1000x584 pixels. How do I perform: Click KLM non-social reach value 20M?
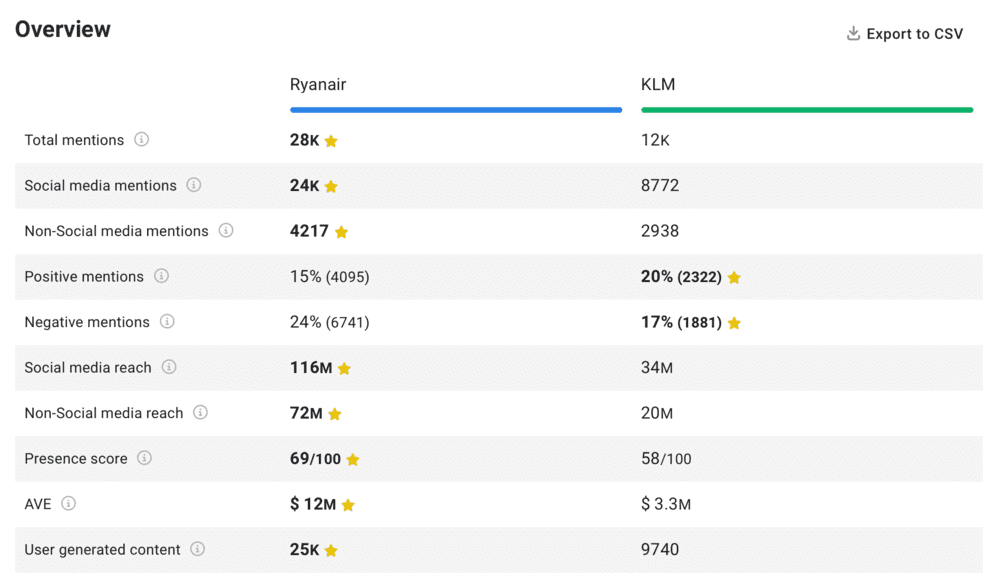pos(657,413)
